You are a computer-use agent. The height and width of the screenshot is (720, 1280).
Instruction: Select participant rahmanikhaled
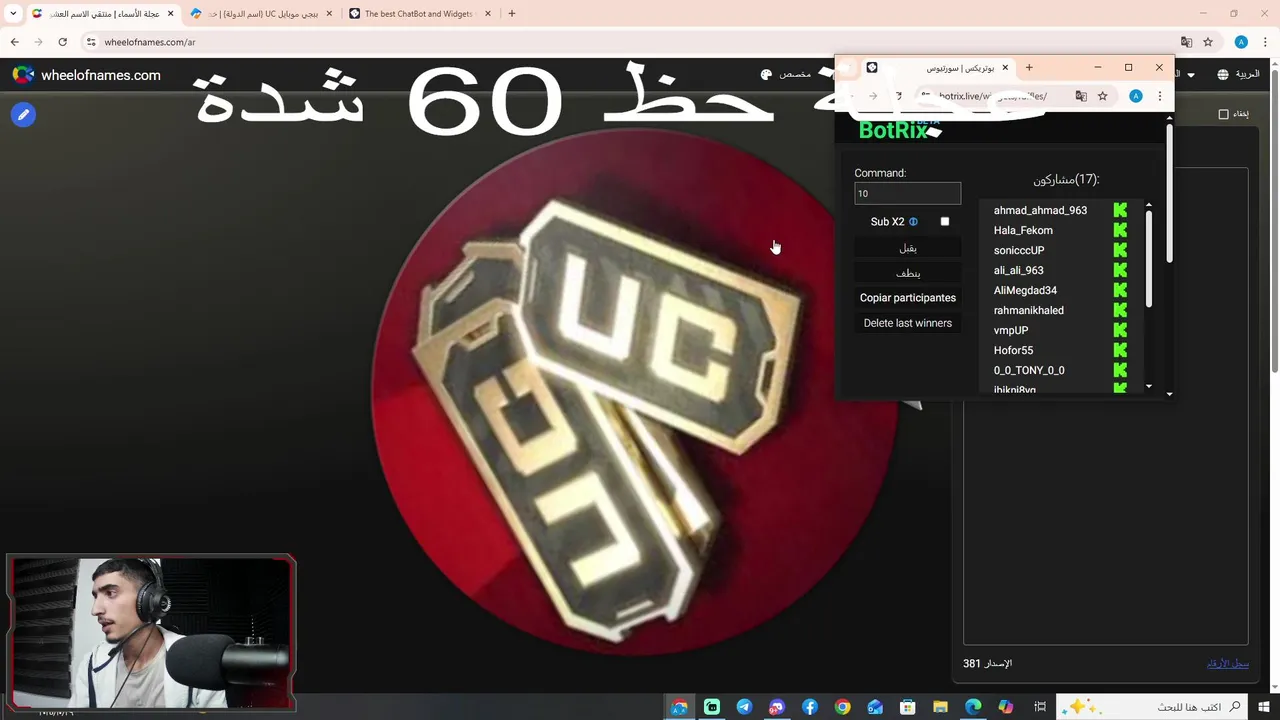[1028, 310]
